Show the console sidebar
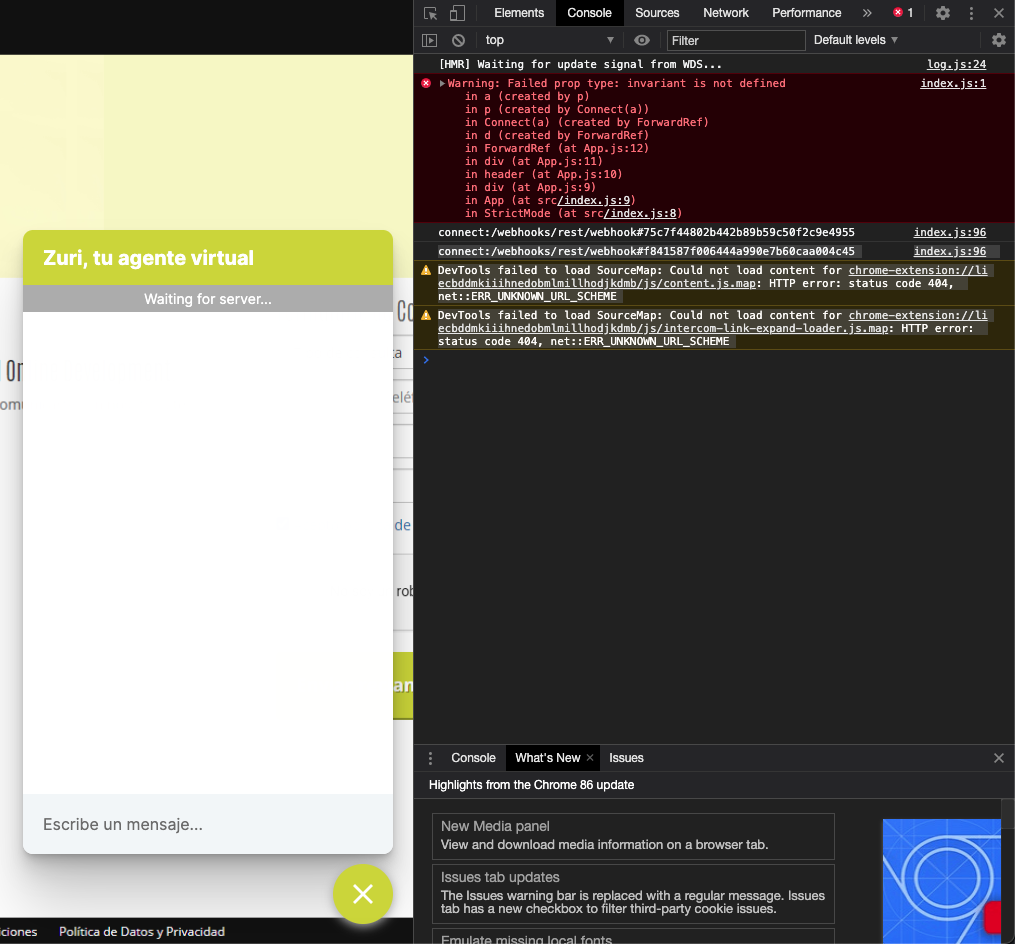This screenshot has width=1015, height=944. click(430, 40)
